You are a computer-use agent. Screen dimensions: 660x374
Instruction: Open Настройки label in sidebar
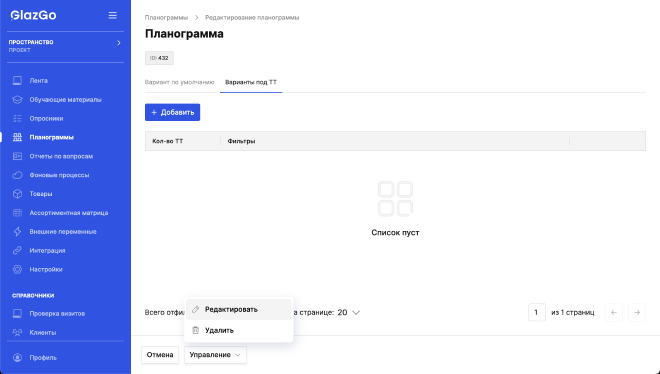(x=46, y=269)
